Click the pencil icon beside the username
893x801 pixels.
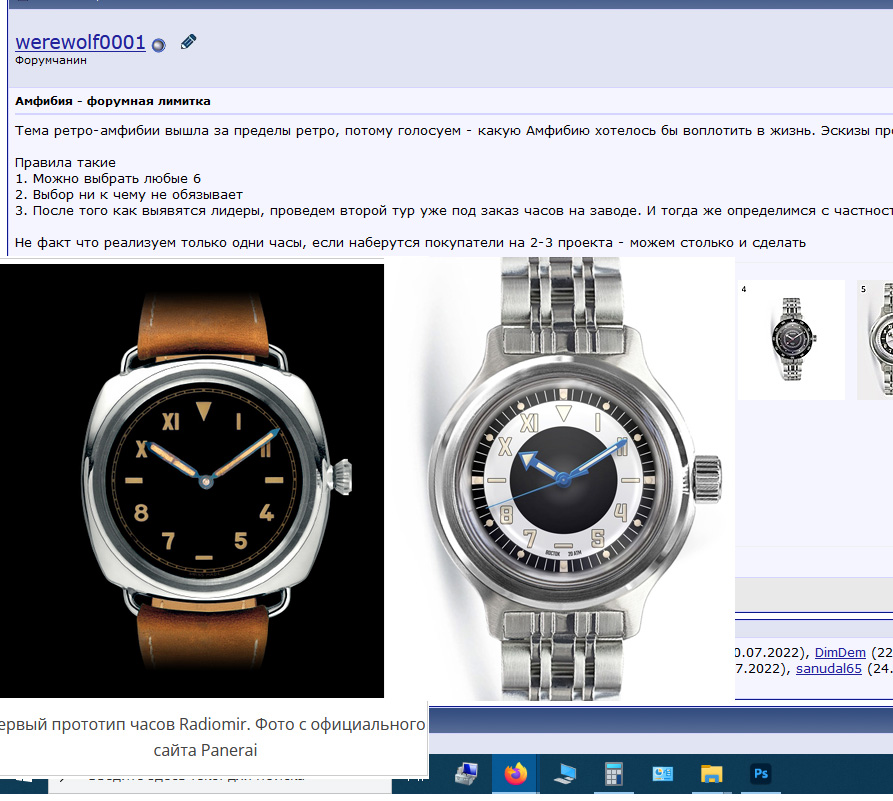[188, 42]
